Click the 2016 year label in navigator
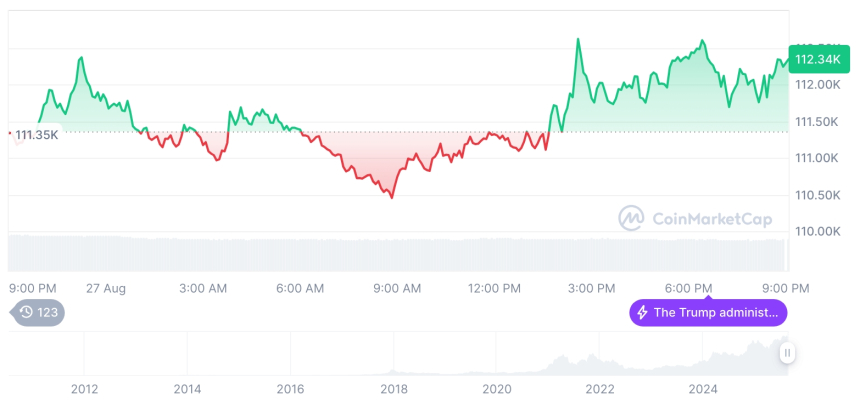Screen dimensions: 860x401 [x=290, y=388]
